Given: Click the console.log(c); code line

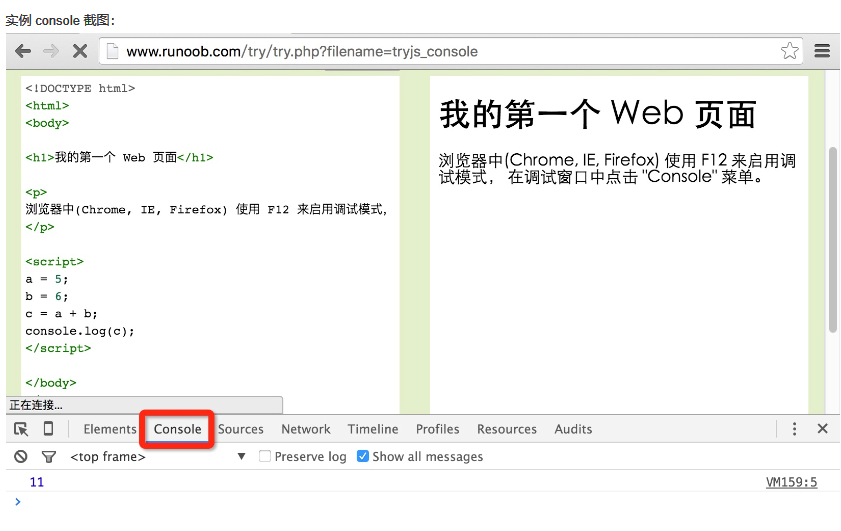Looking at the screenshot, I should 80,331.
